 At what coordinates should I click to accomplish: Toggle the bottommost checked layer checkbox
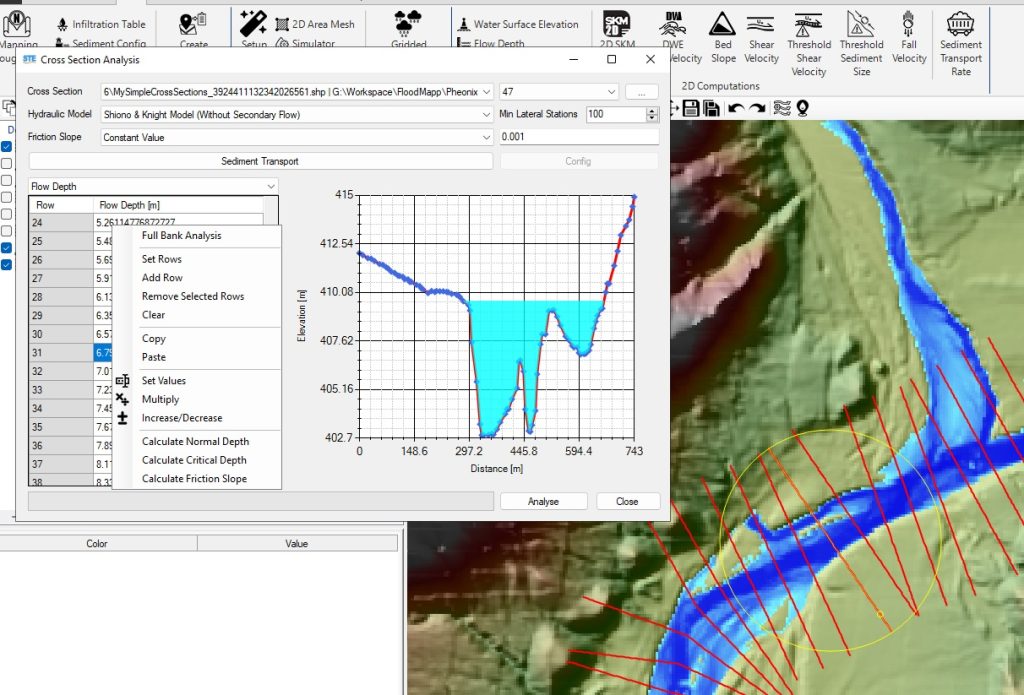pyautogui.click(x=7, y=265)
